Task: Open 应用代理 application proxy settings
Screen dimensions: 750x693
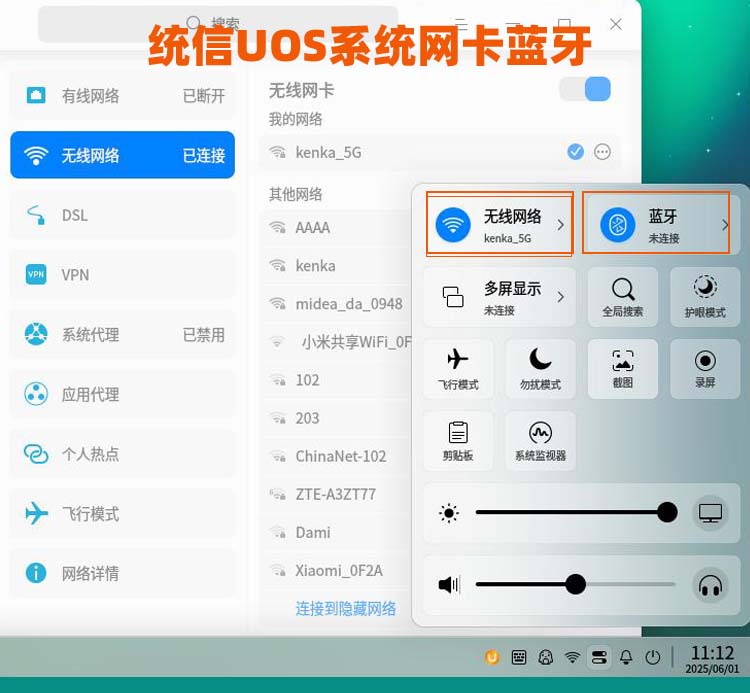Action: click(x=122, y=394)
